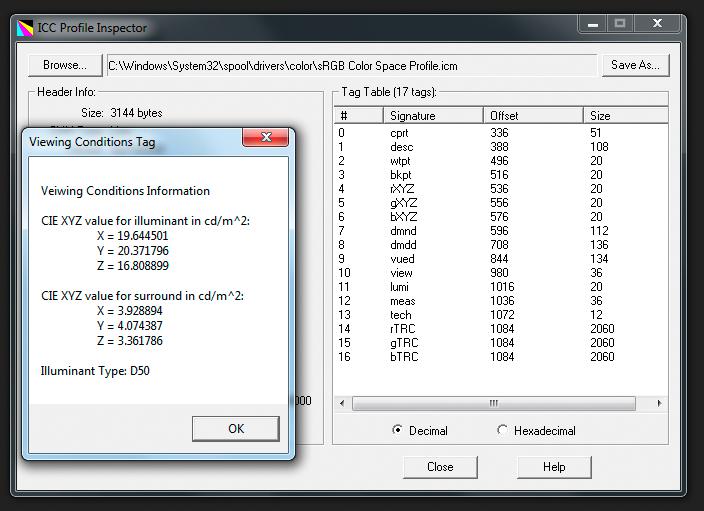This screenshot has width=704, height=511.
Task: Click size value 134
Action: pyautogui.click(x=599, y=259)
